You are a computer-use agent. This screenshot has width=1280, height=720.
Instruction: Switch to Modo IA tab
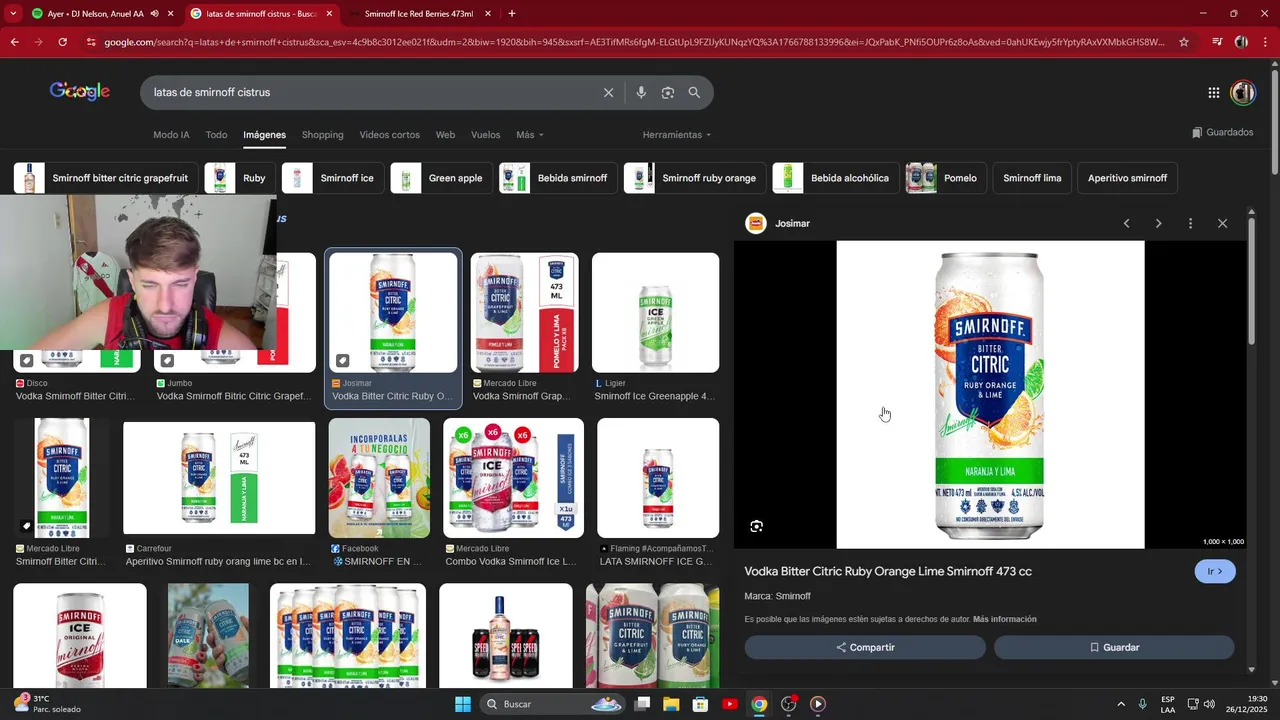pyautogui.click(x=171, y=135)
